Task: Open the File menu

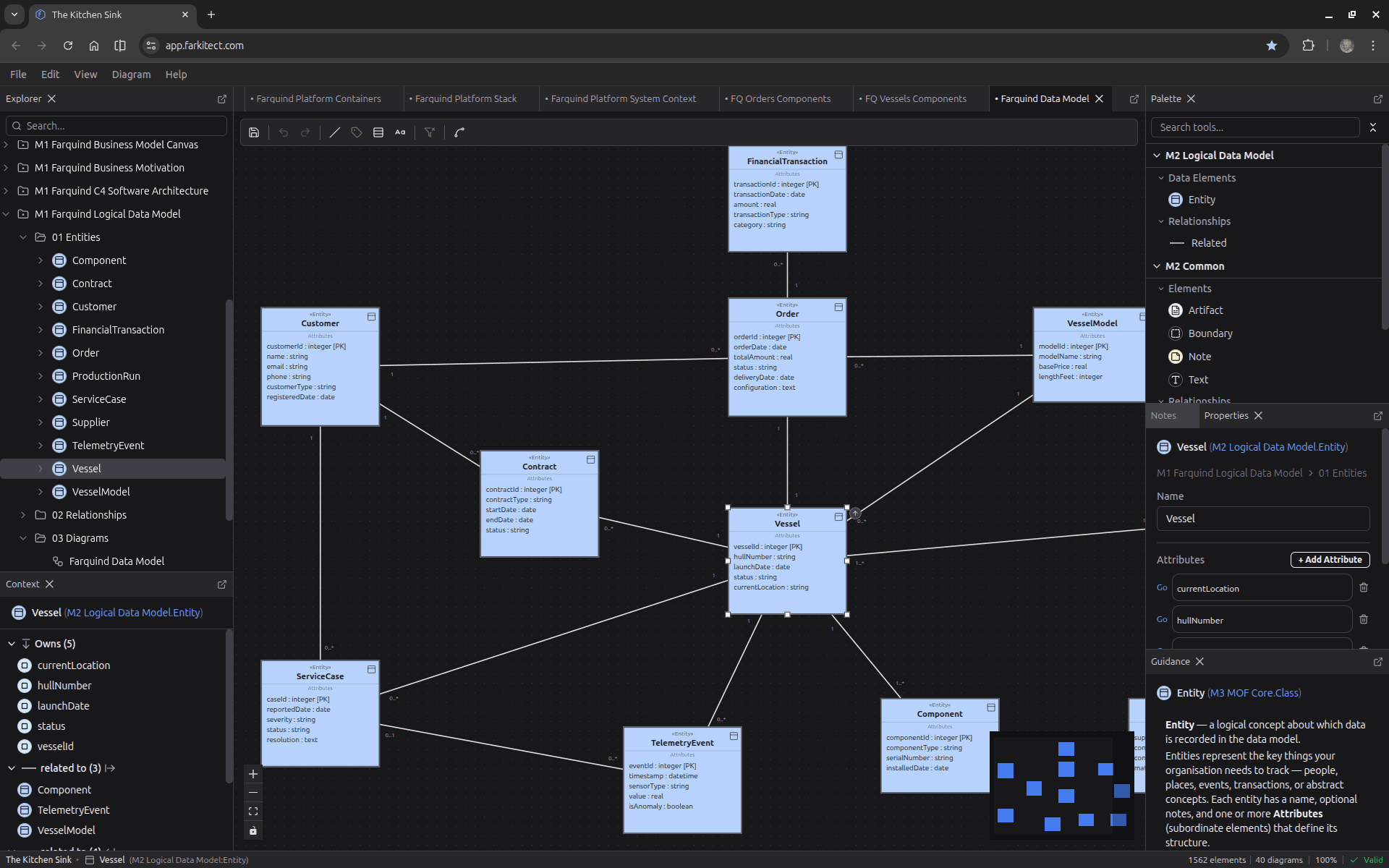Action: point(18,75)
